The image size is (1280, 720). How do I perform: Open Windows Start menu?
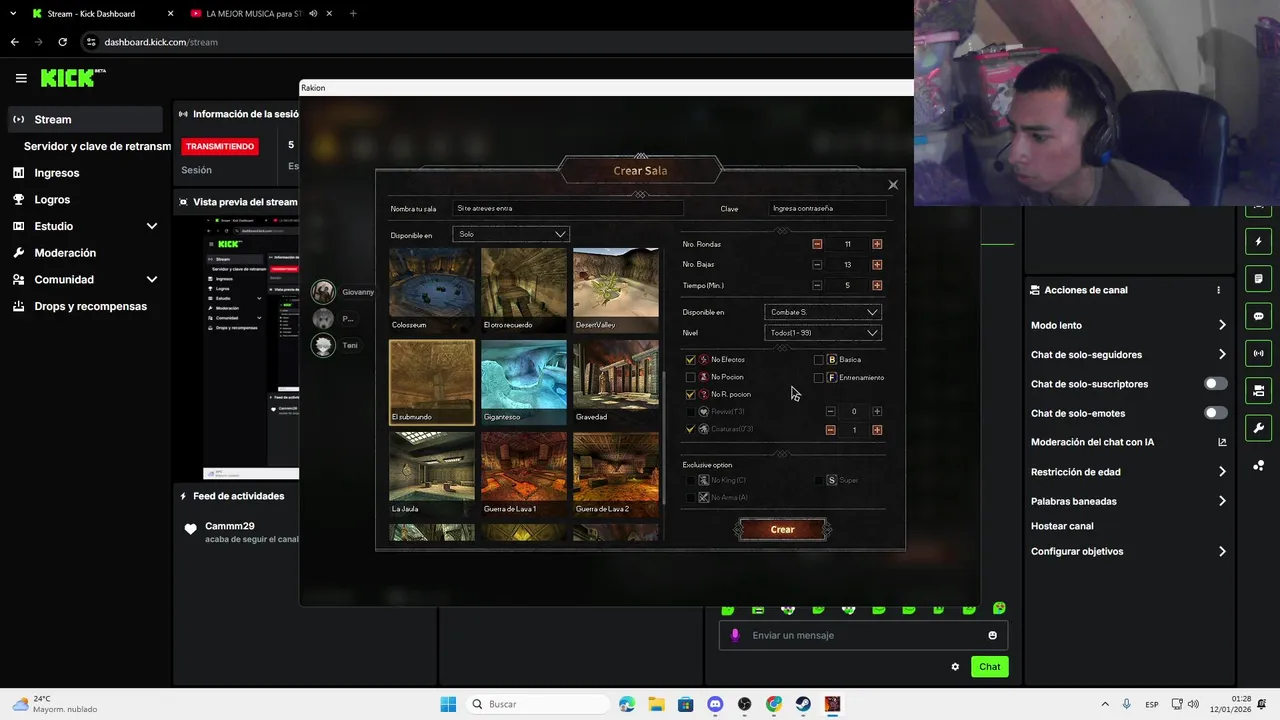click(448, 704)
